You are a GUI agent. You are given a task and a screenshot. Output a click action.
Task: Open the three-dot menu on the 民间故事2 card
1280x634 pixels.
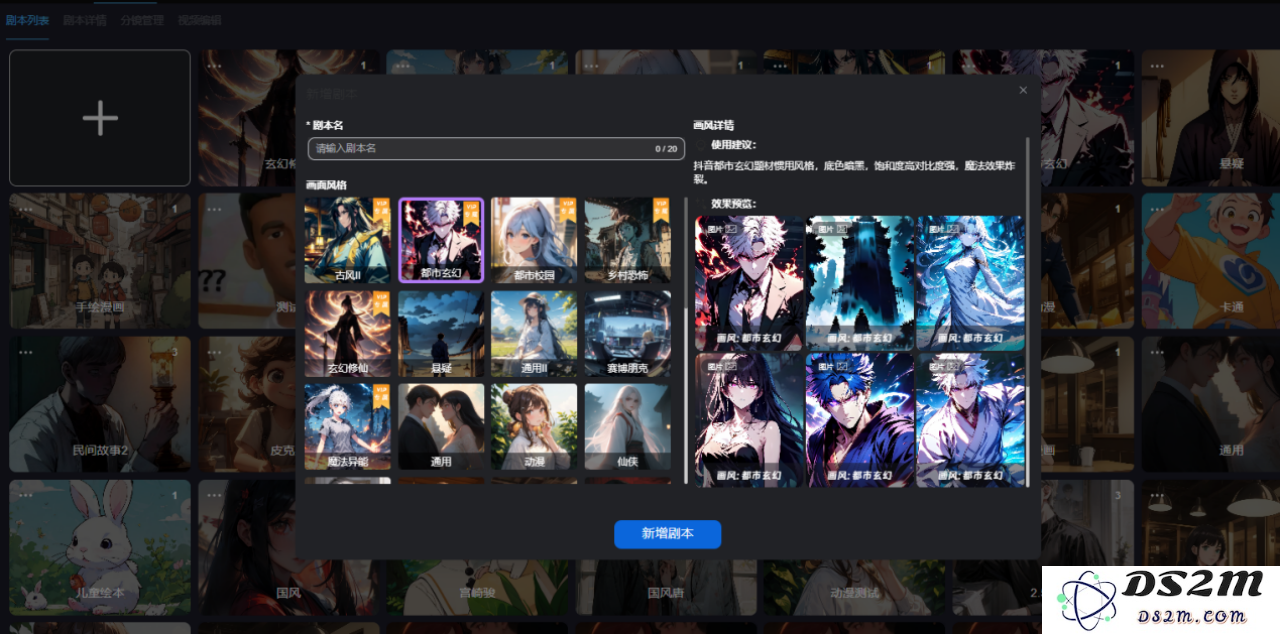pyautogui.click(x=25, y=353)
